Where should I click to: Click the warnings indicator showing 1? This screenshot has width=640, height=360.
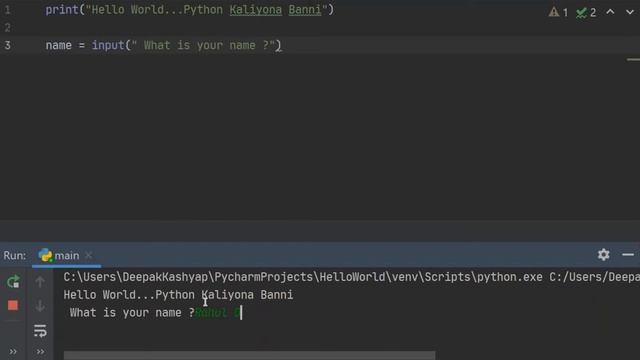pyautogui.click(x=558, y=12)
